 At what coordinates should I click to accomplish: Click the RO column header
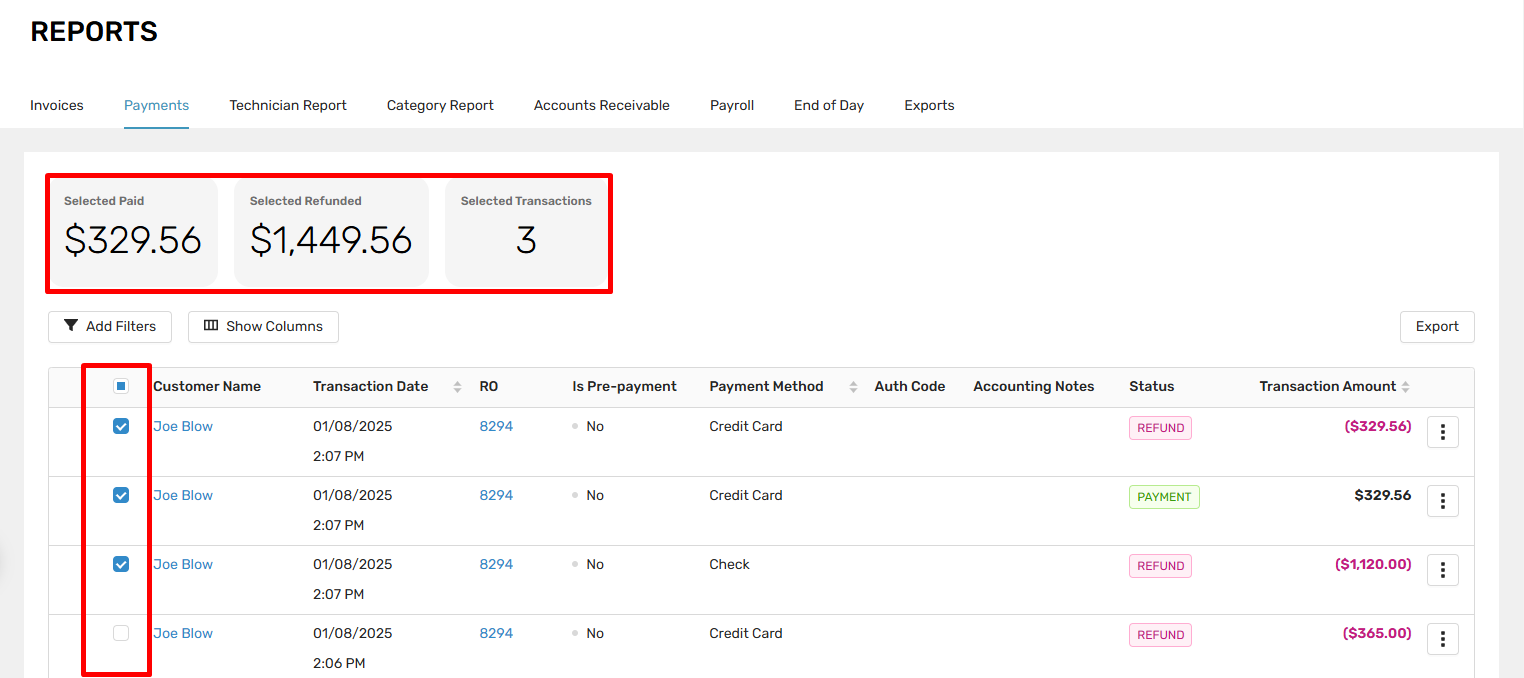click(x=489, y=386)
